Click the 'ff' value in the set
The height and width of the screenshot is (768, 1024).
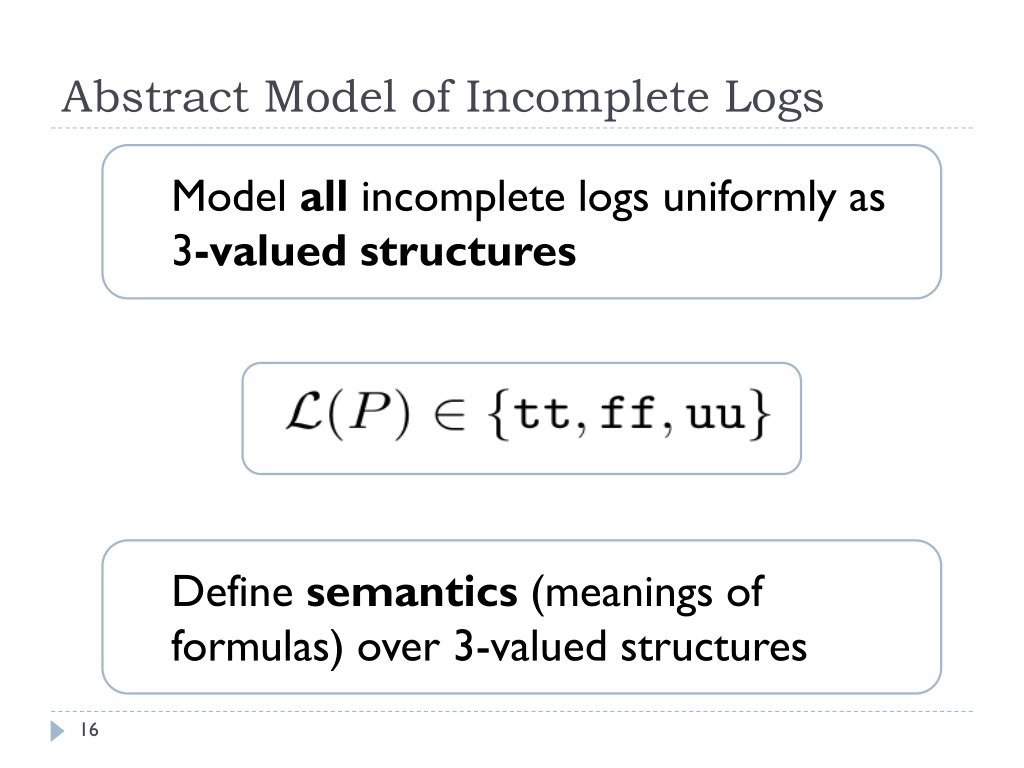click(628, 413)
